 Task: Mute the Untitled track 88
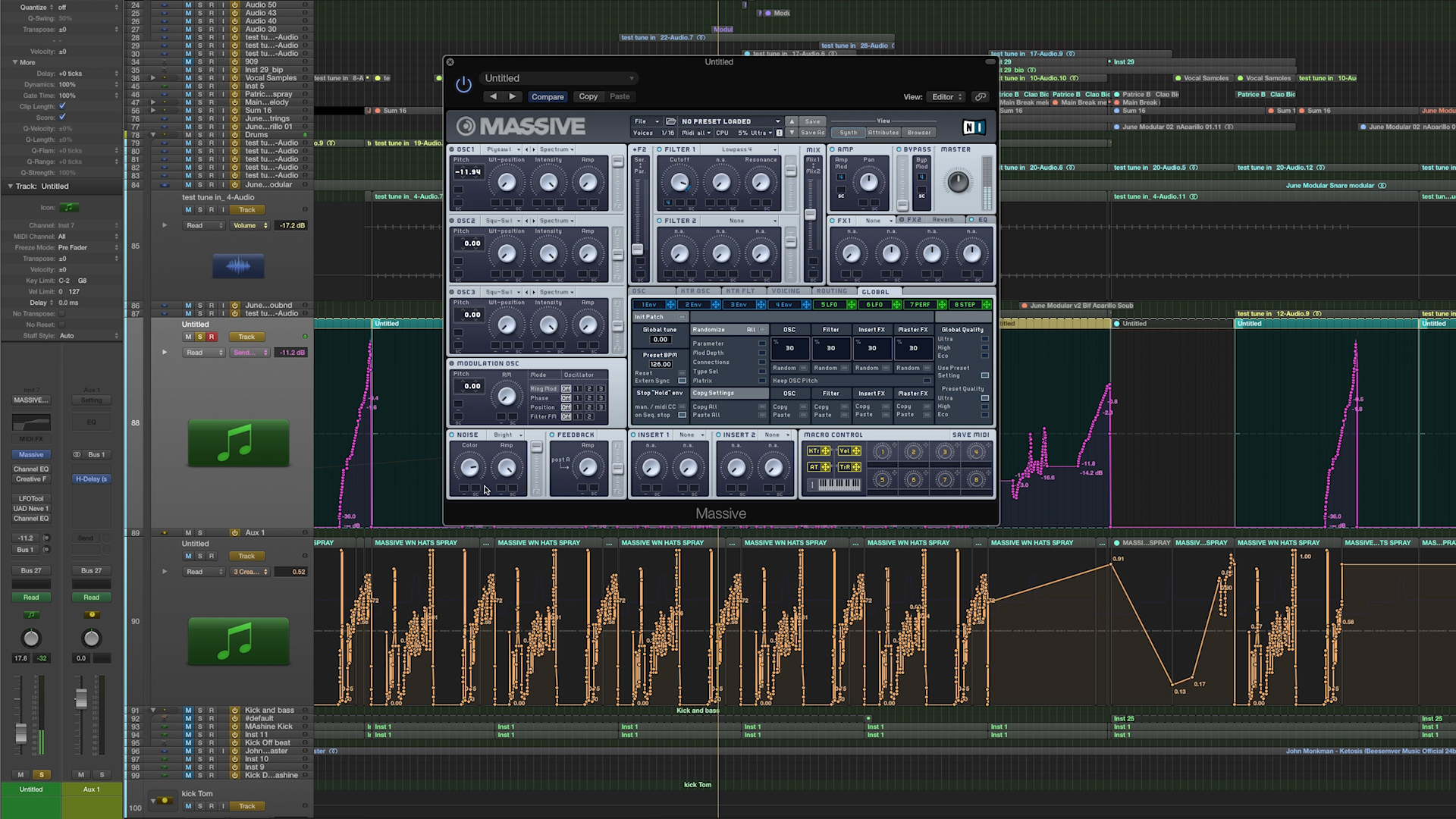(189, 337)
